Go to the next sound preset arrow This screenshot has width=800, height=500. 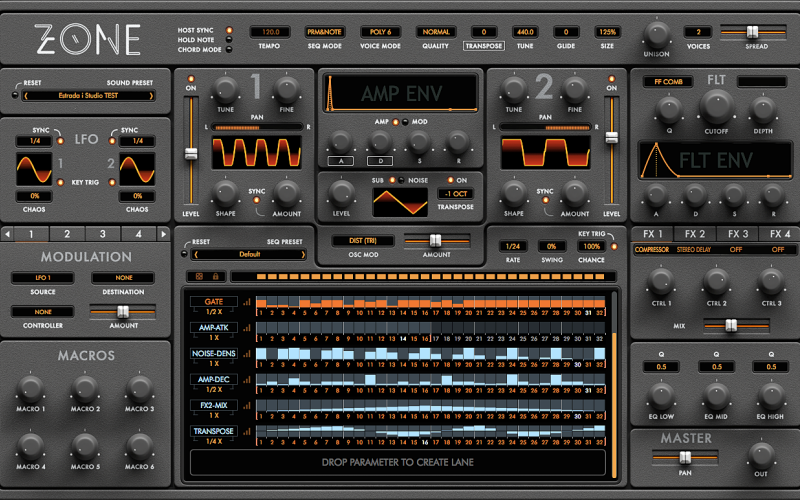(x=151, y=95)
